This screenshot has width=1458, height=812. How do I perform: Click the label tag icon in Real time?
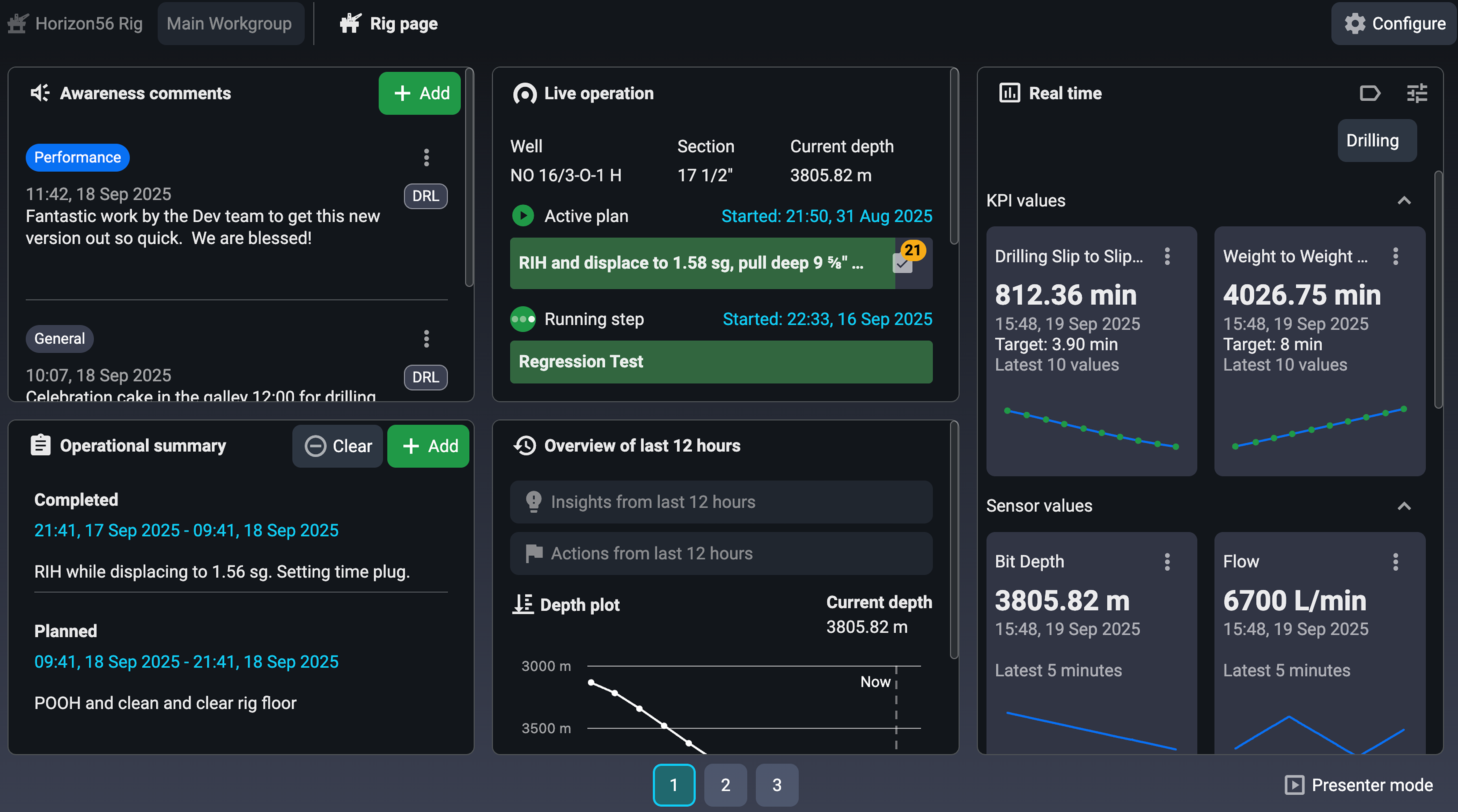[x=1370, y=93]
